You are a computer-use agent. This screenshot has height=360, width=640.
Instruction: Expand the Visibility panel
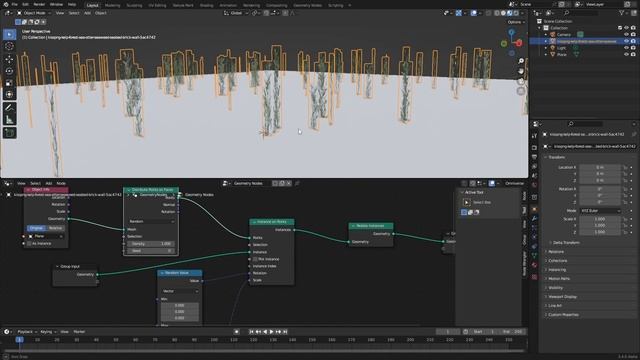pyautogui.click(x=555, y=288)
